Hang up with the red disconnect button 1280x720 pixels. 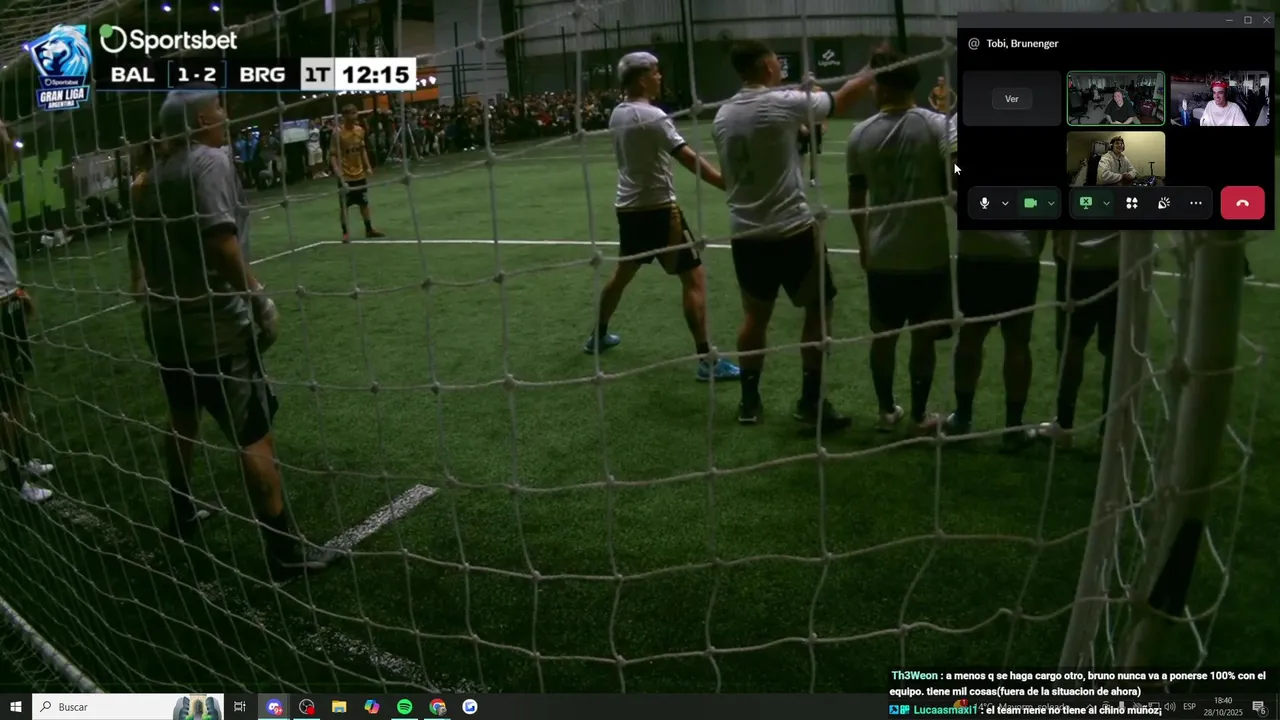[1242, 203]
